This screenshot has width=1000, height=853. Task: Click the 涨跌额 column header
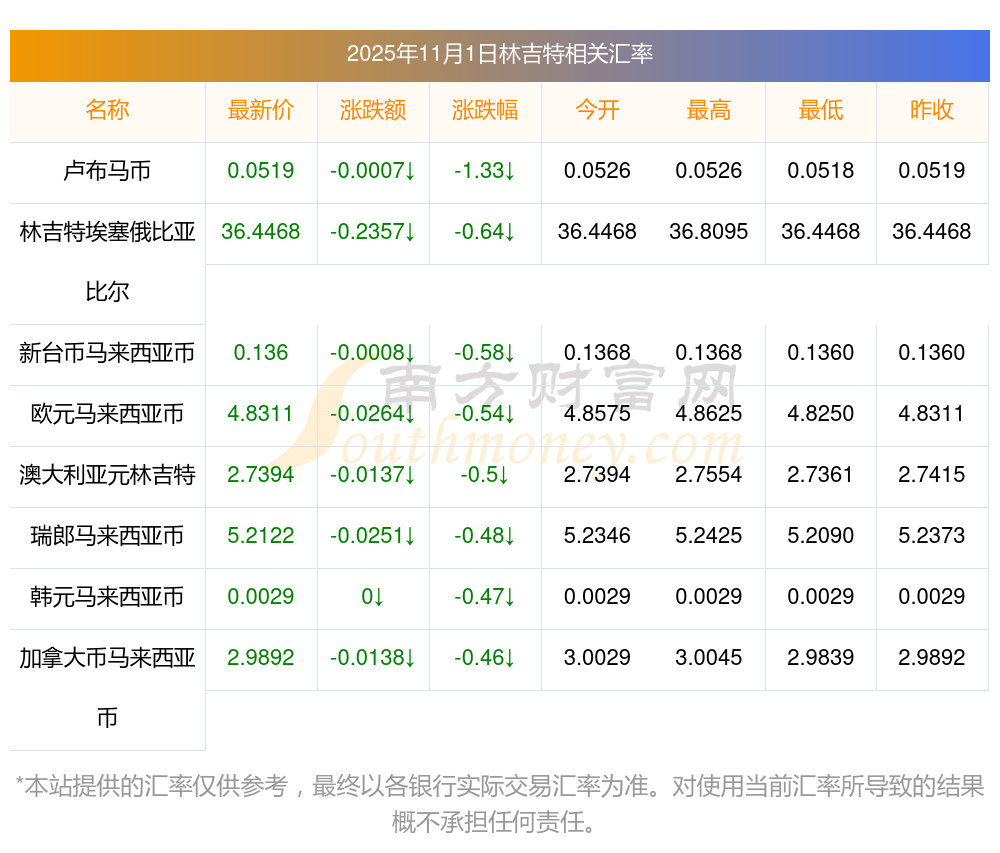point(373,110)
